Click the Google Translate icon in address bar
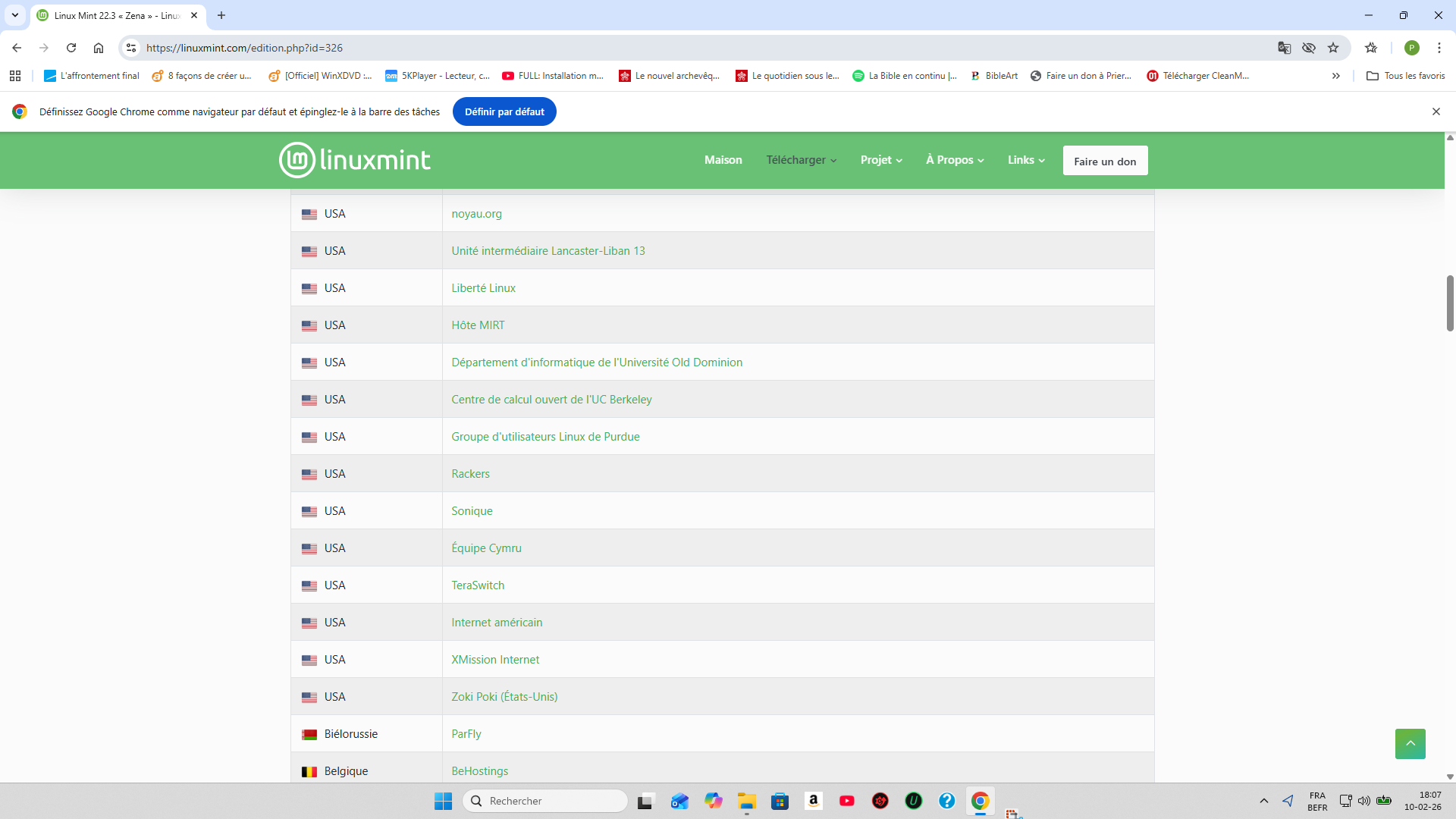1456x819 pixels. 1284,48
